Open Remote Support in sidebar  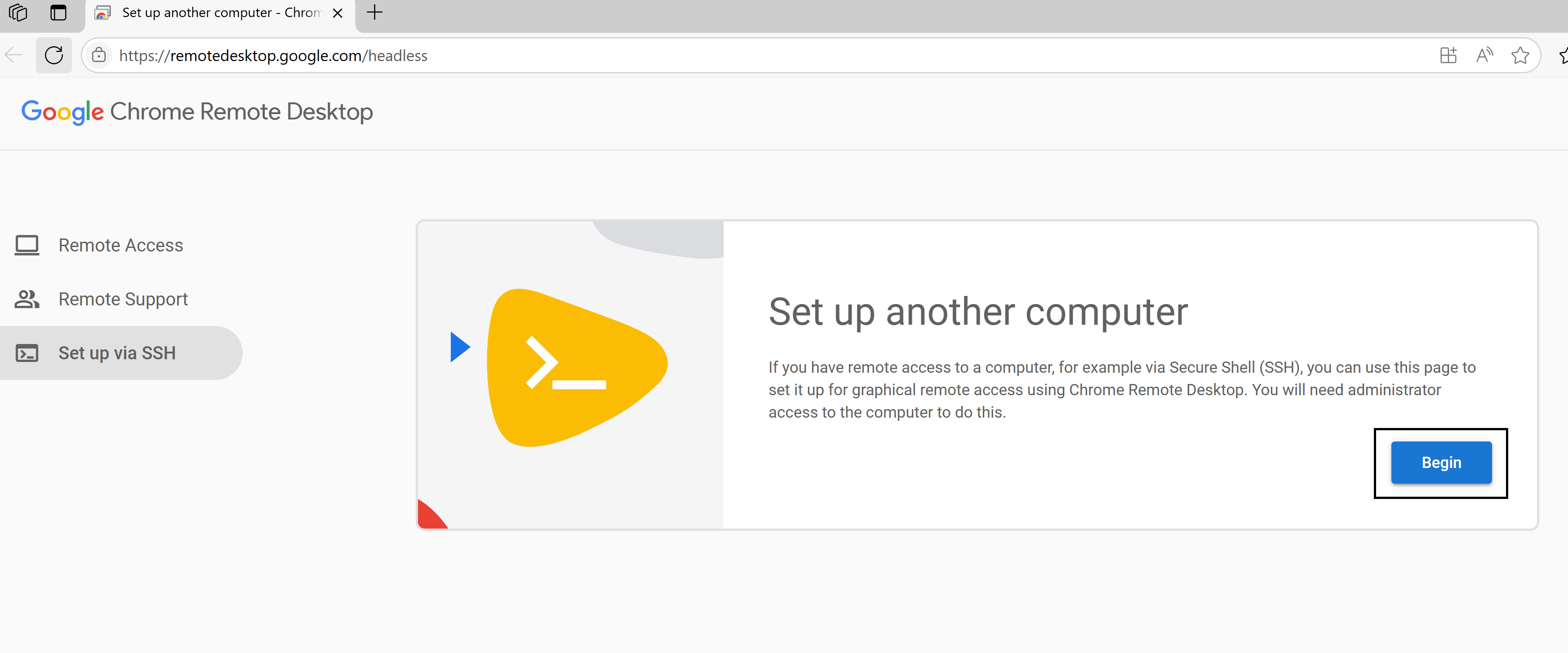point(123,299)
